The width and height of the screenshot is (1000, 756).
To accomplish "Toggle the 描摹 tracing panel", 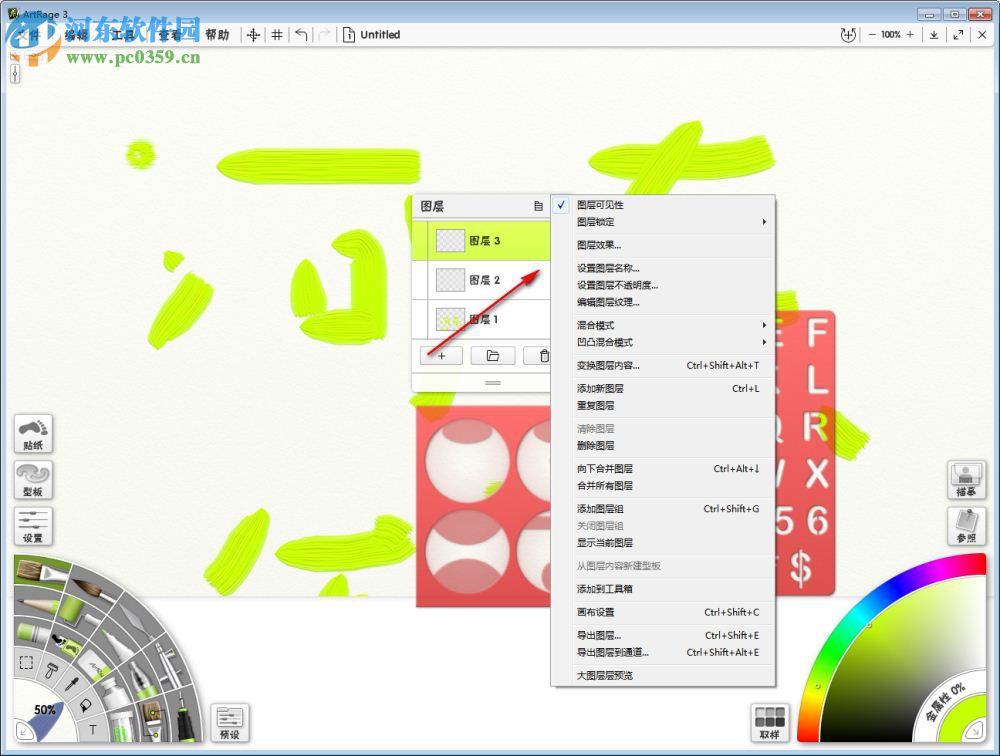I will click(966, 480).
